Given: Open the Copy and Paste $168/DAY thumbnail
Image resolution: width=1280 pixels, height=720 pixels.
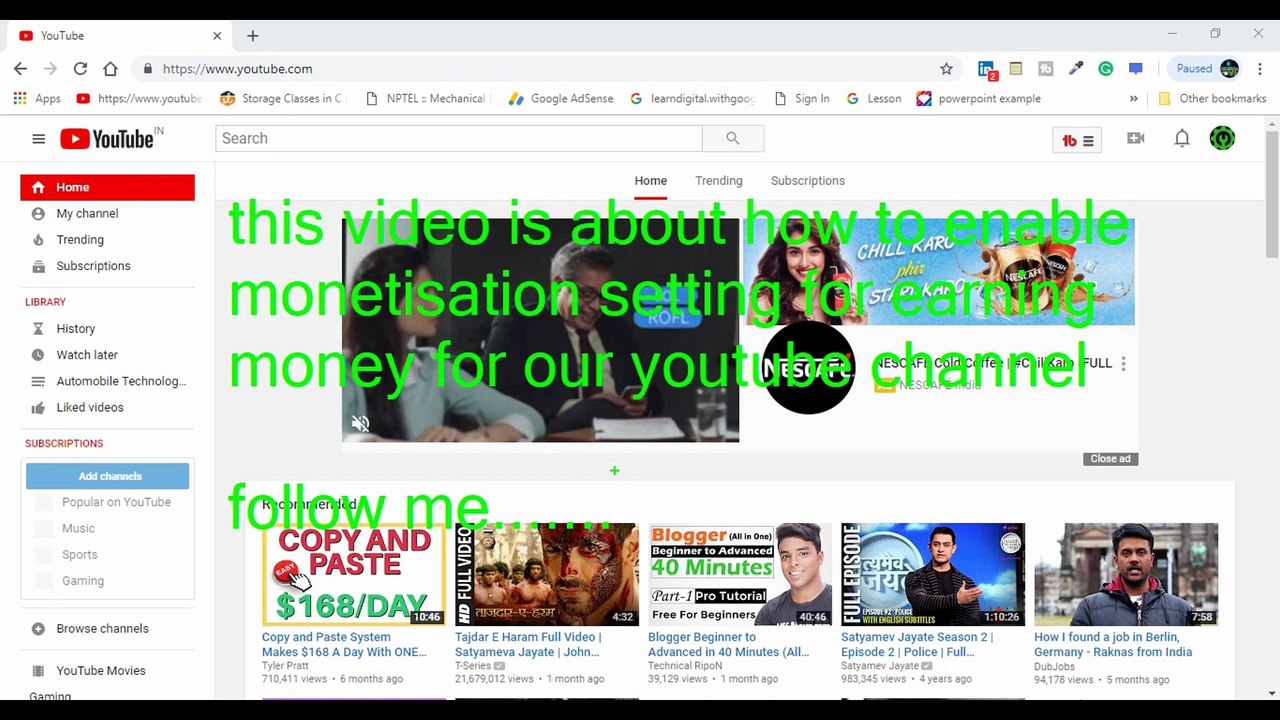Looking at the screenshot, I should [353, 574].
